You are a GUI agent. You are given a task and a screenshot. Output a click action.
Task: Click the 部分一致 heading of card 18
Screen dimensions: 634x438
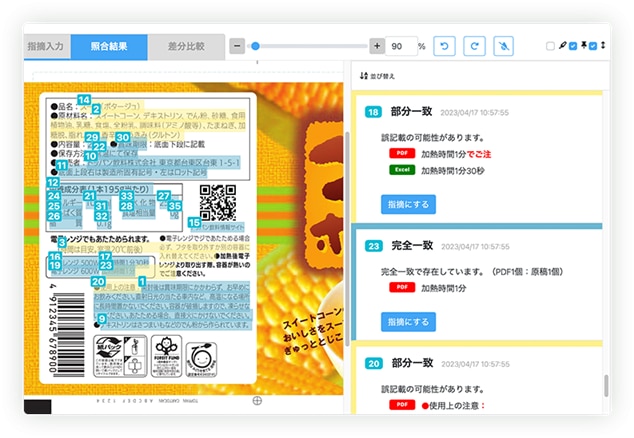(x=411, y=112)
